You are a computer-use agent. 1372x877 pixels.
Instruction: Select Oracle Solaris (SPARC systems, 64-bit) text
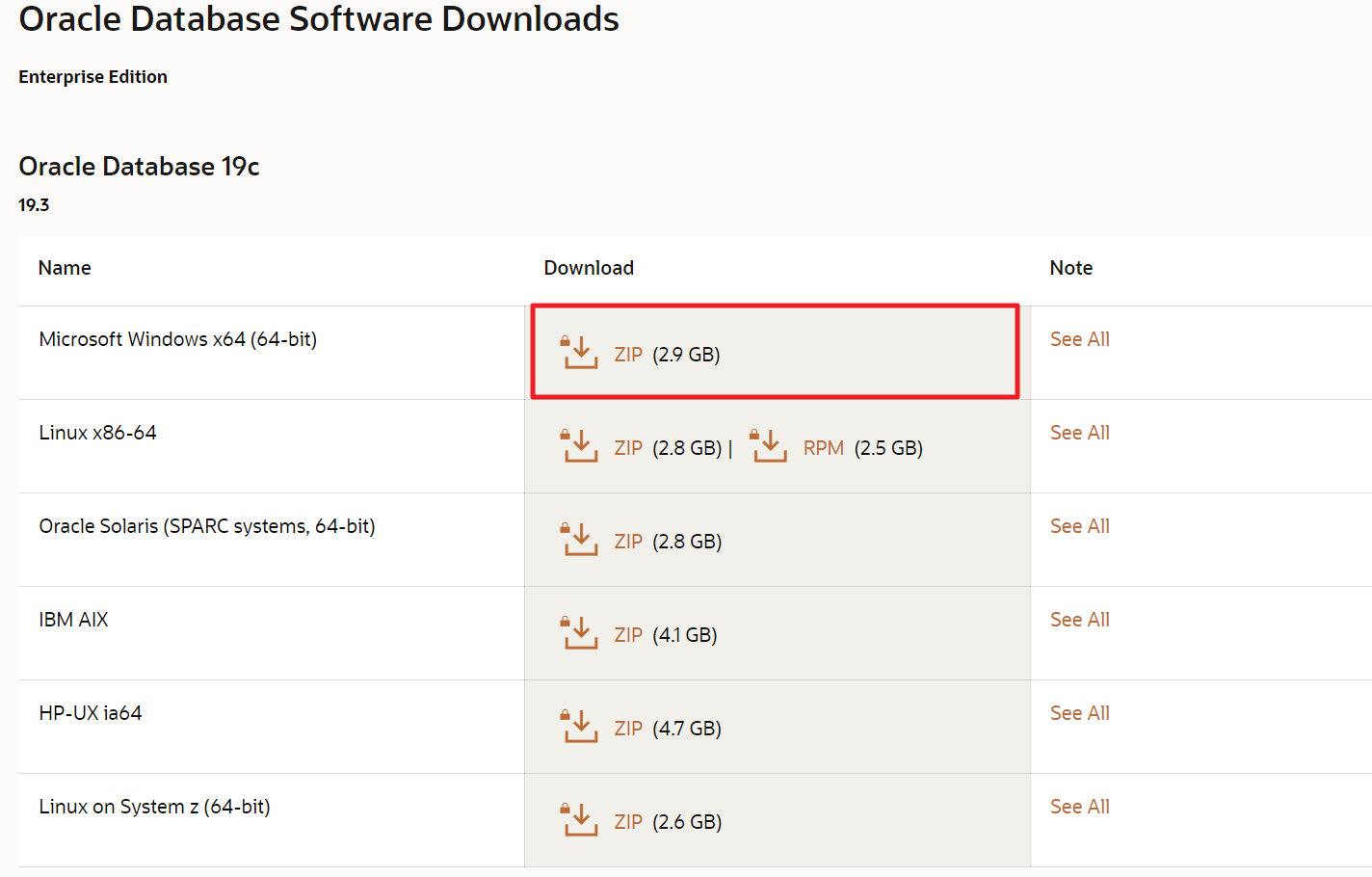207,526
